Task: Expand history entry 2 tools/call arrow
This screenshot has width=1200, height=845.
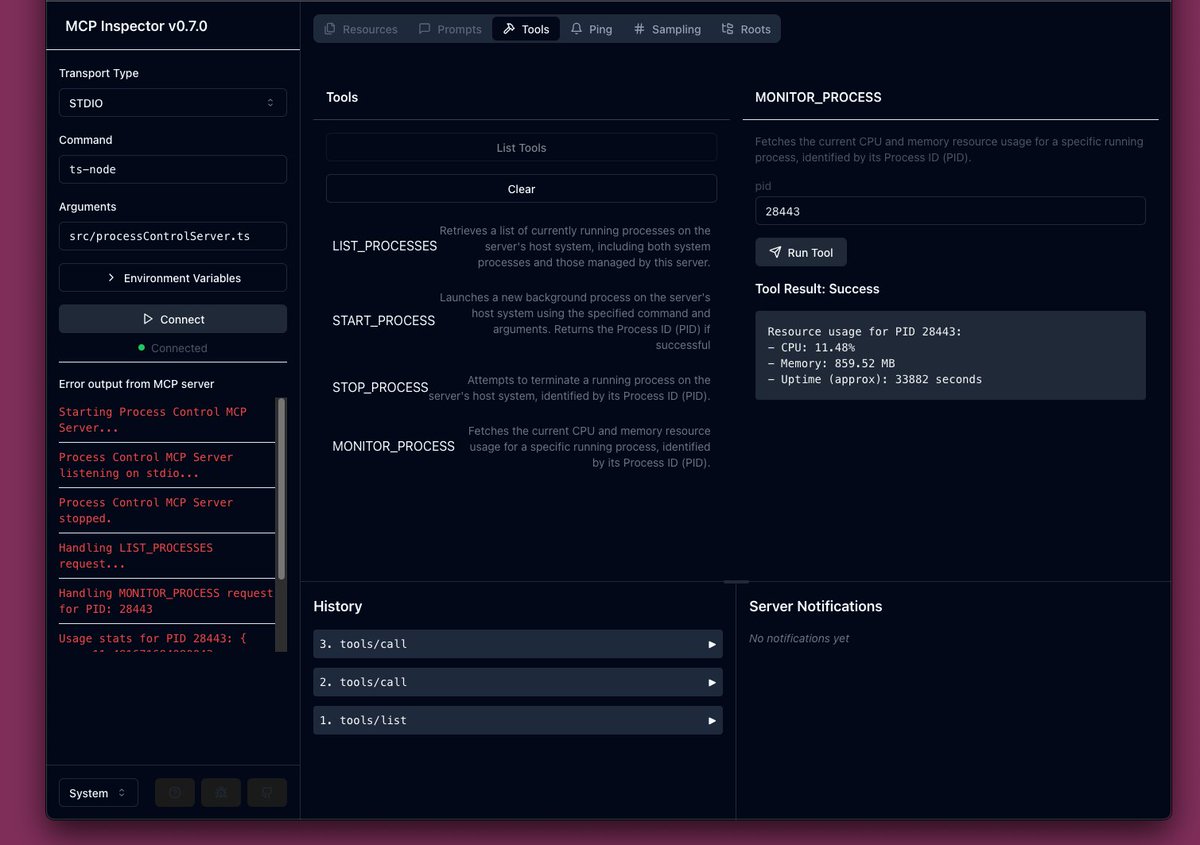Action: coord(712,682)
